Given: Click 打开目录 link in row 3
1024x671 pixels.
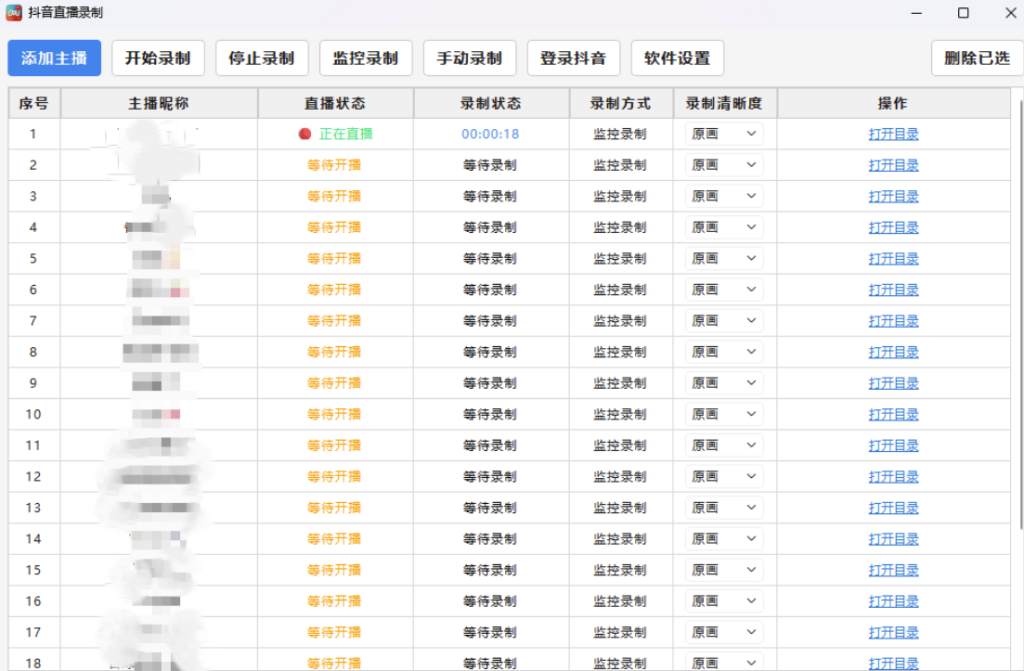Looking at the screenshot, I should [x=893, y=196].
